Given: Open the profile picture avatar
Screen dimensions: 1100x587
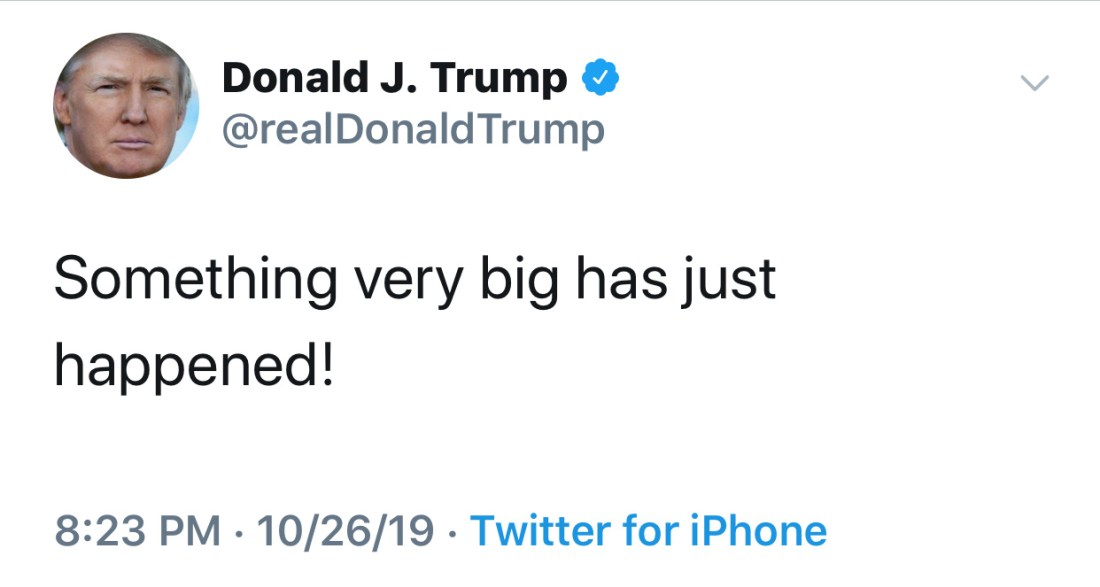Looking at the screenshot, I should (x=125, y=106).
